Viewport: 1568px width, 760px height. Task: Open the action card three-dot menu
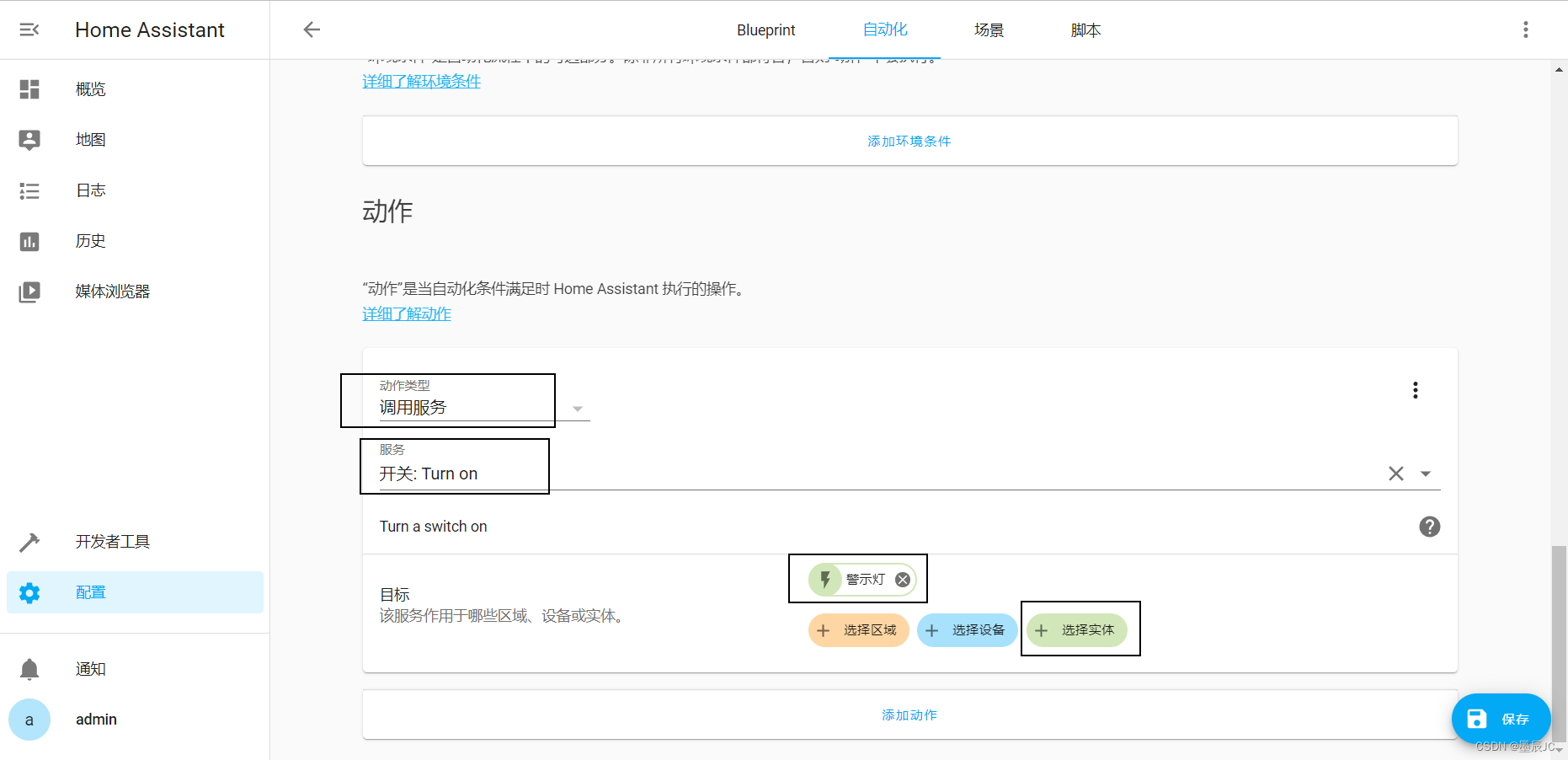[x=1416, y=390]
